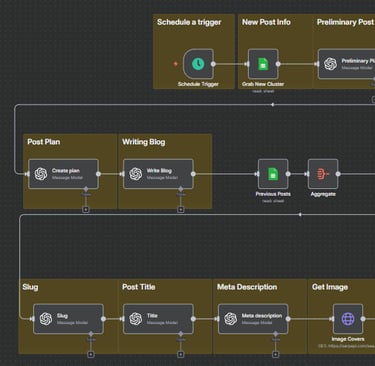Click the Tools diamond connector under Slug

(x=91, y=334)
